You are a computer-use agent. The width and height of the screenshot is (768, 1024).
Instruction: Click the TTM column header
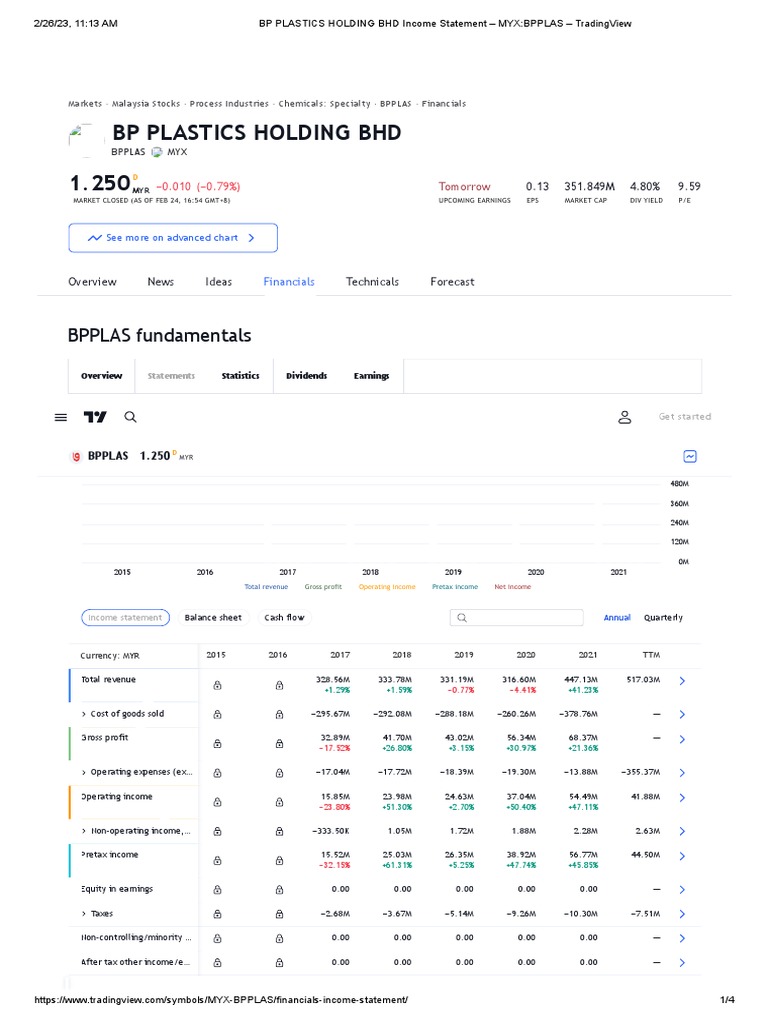click(x=651, y=655)
